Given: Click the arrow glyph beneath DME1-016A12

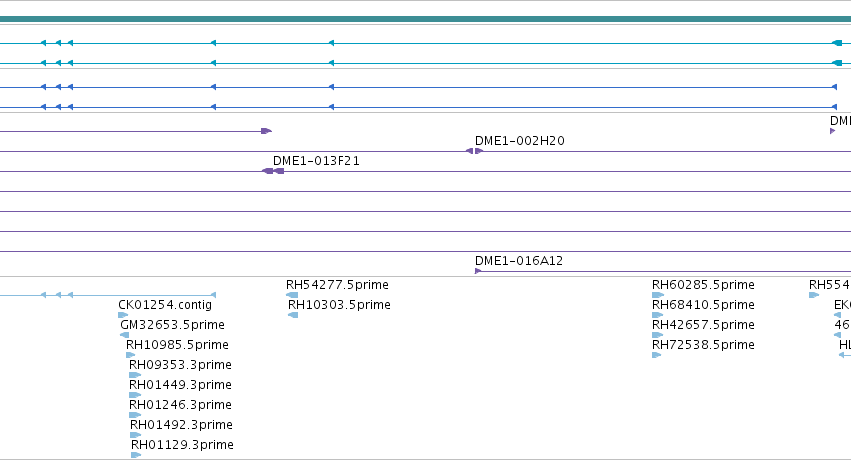Looking at the screenshot, I should [x=478, y=271].
